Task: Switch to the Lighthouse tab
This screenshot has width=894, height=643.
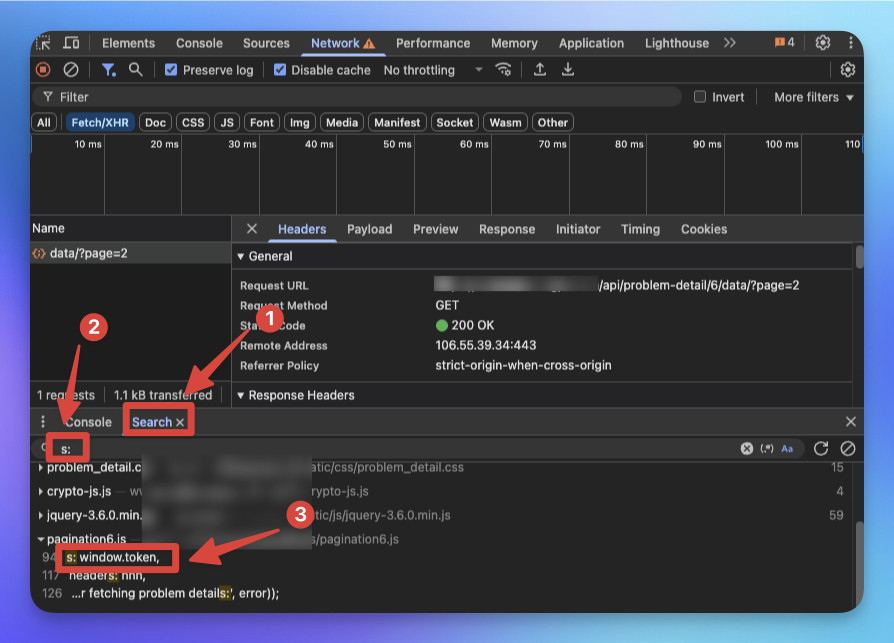Action: [x=677, y=43]
